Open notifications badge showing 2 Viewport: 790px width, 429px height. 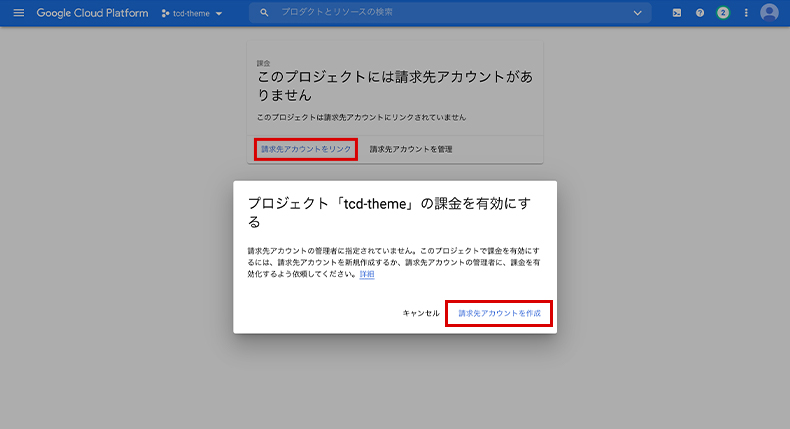click(723, 13)
